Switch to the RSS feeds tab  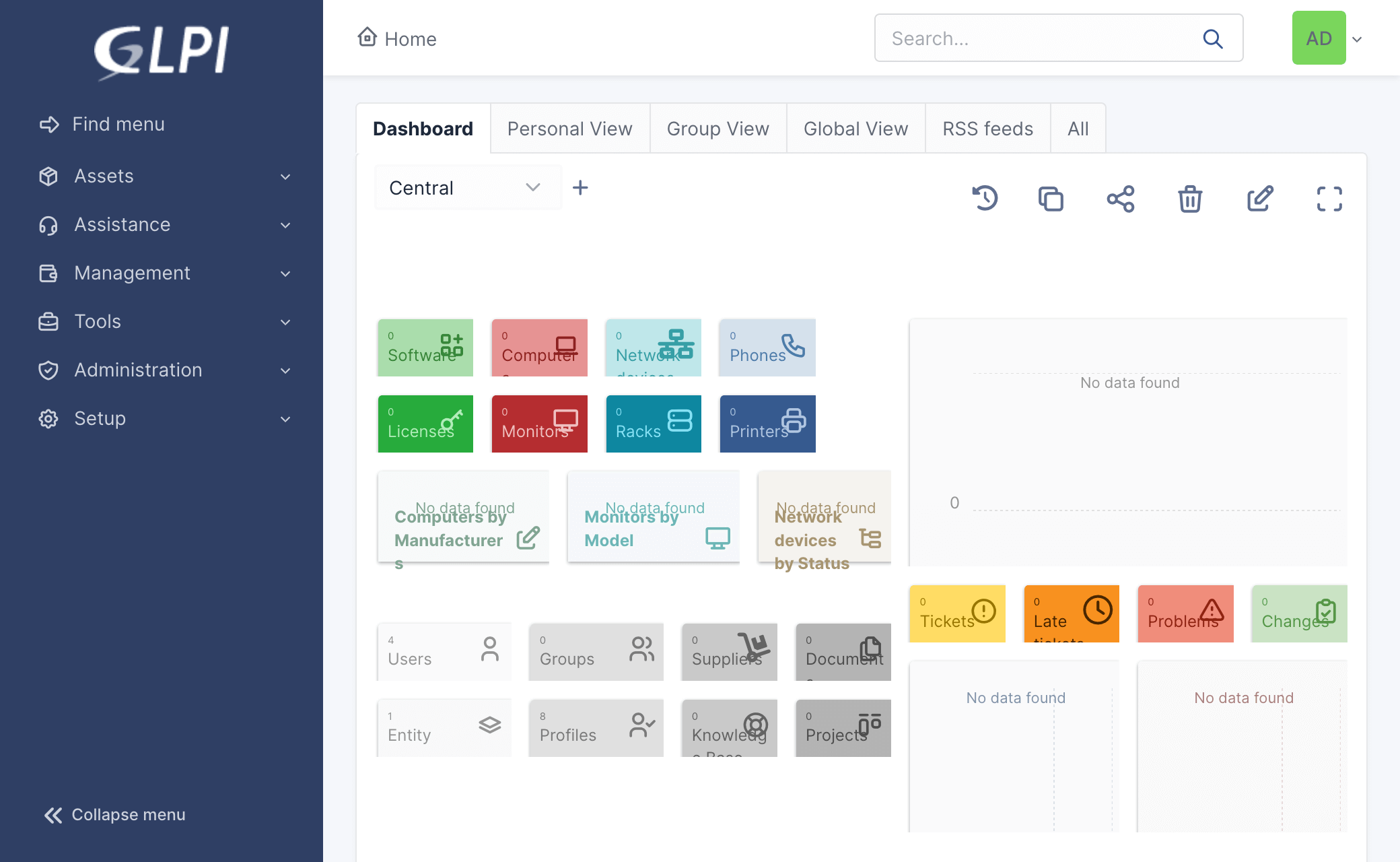[987, 129]
